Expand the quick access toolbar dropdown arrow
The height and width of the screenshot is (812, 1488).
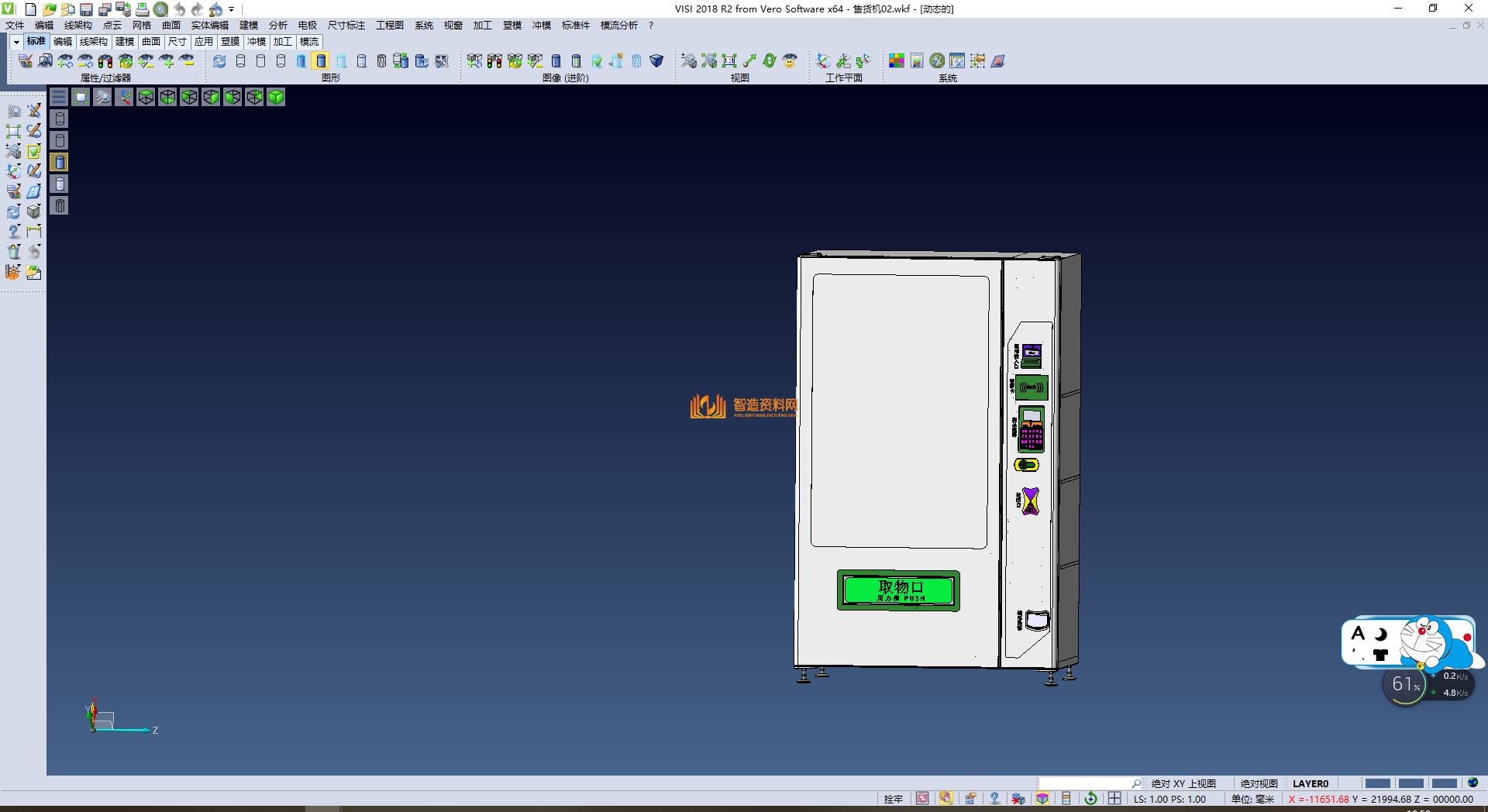click(231, 9)
